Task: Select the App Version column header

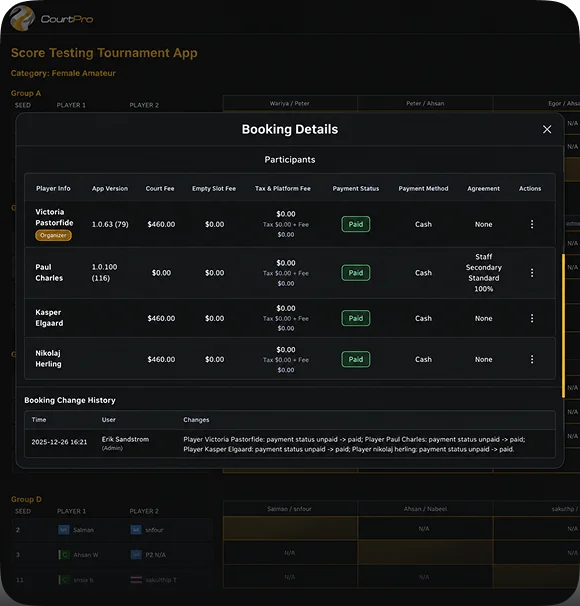Action: 110,189
